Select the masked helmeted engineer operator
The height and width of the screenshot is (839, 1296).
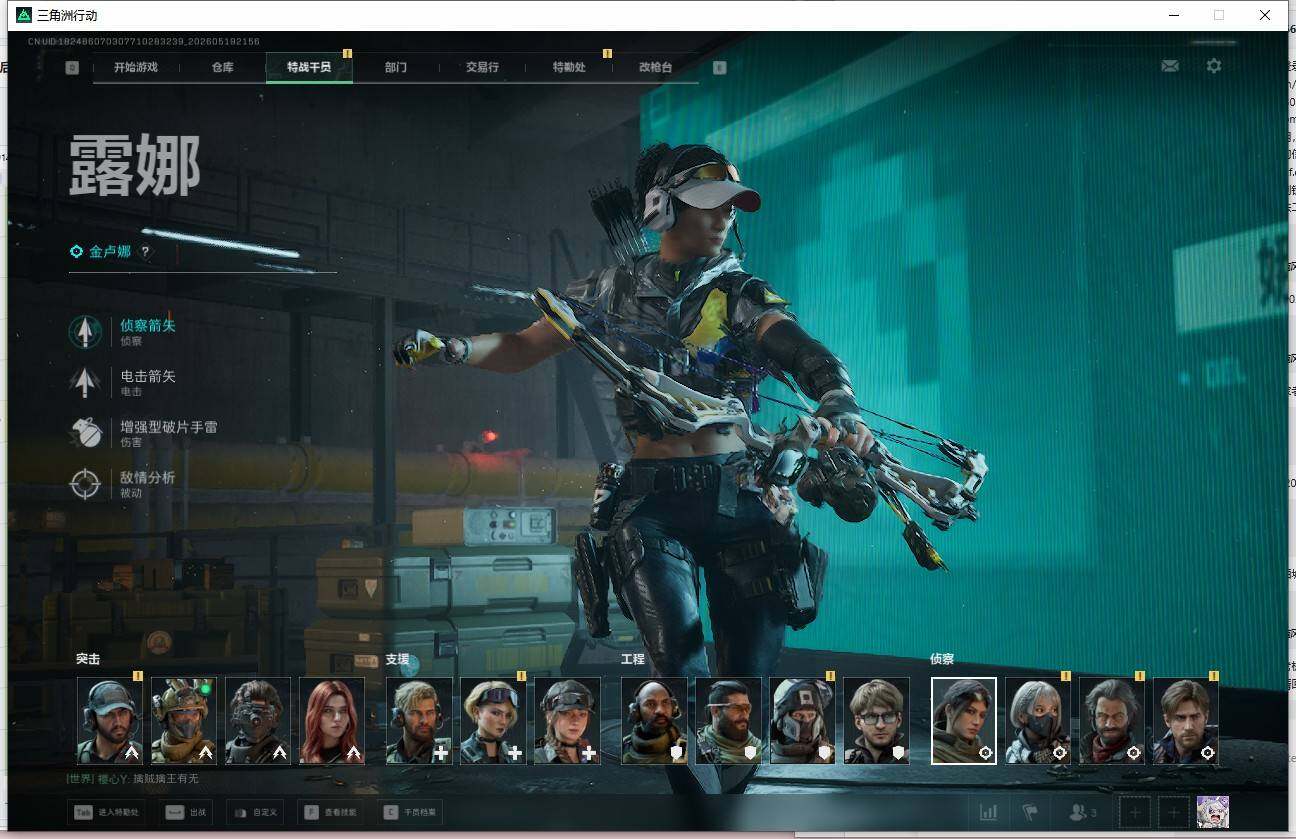(x=802, y=721)
